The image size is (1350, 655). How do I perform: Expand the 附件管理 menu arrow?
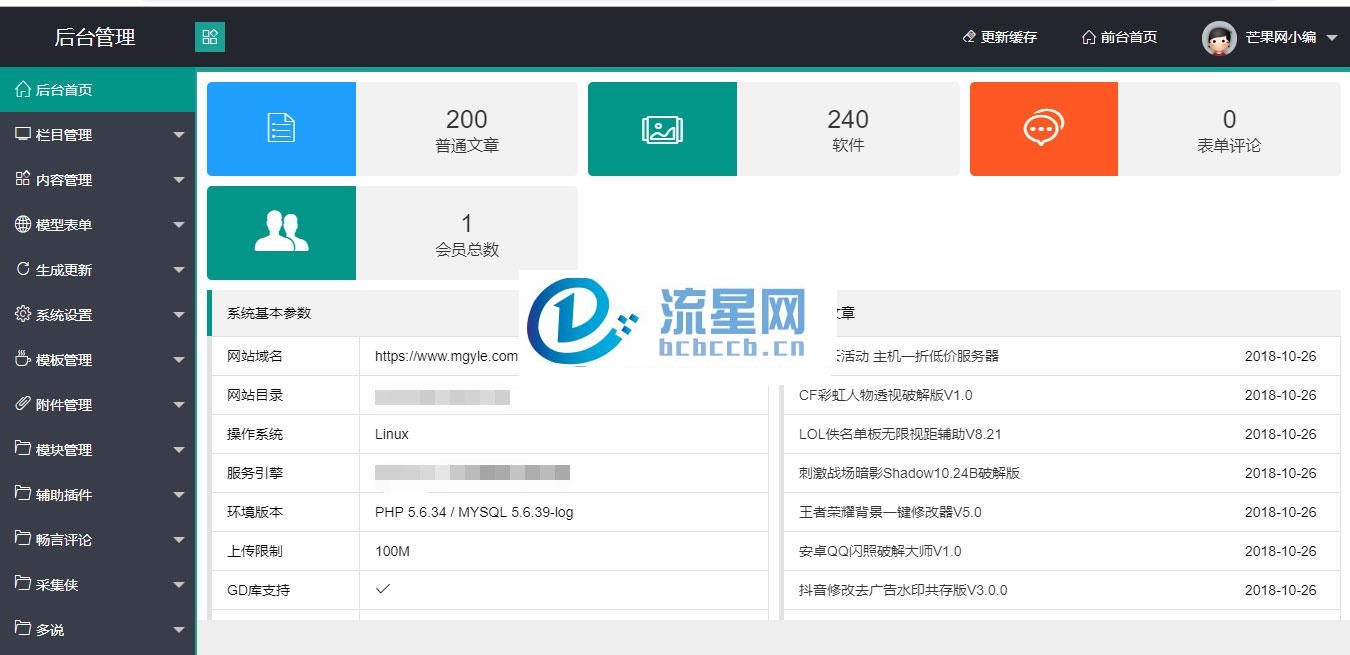[179, 405]
